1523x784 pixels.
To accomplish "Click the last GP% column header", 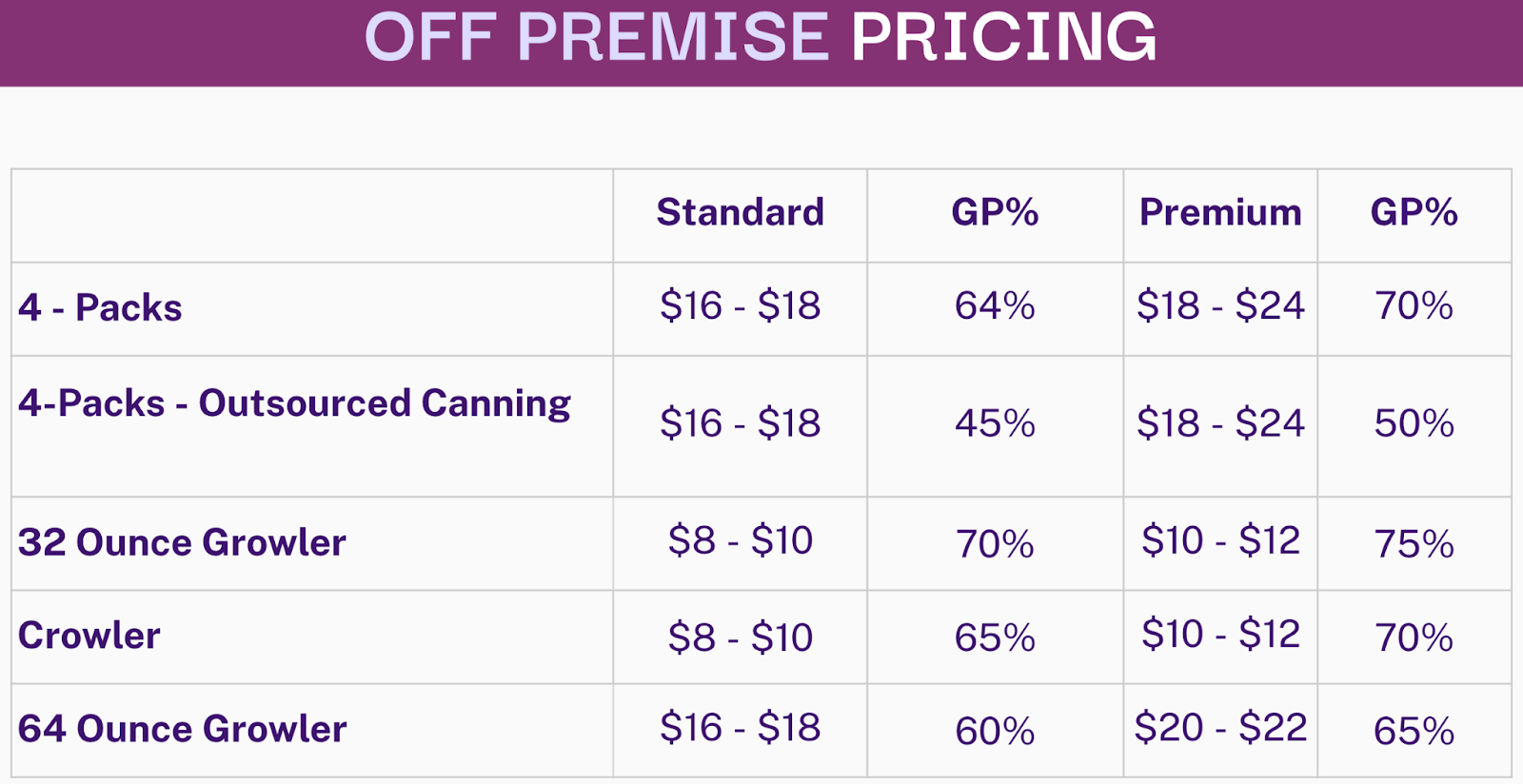I will click(1414, 212).
